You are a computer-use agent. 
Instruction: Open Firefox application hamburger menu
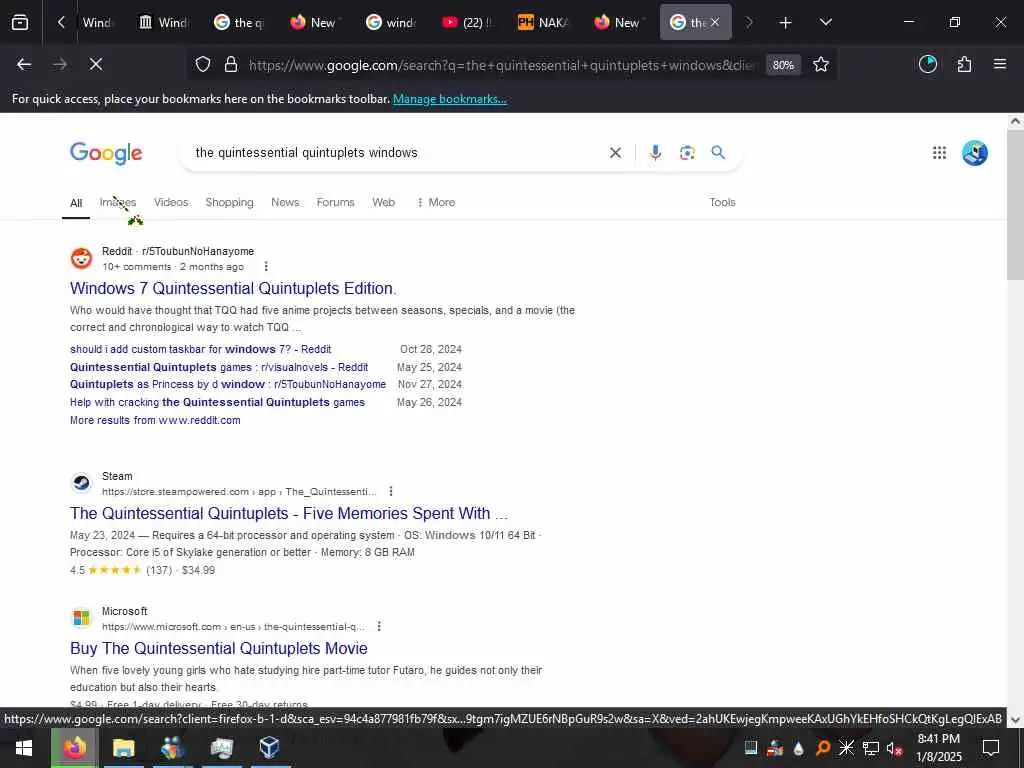(999, 64)
